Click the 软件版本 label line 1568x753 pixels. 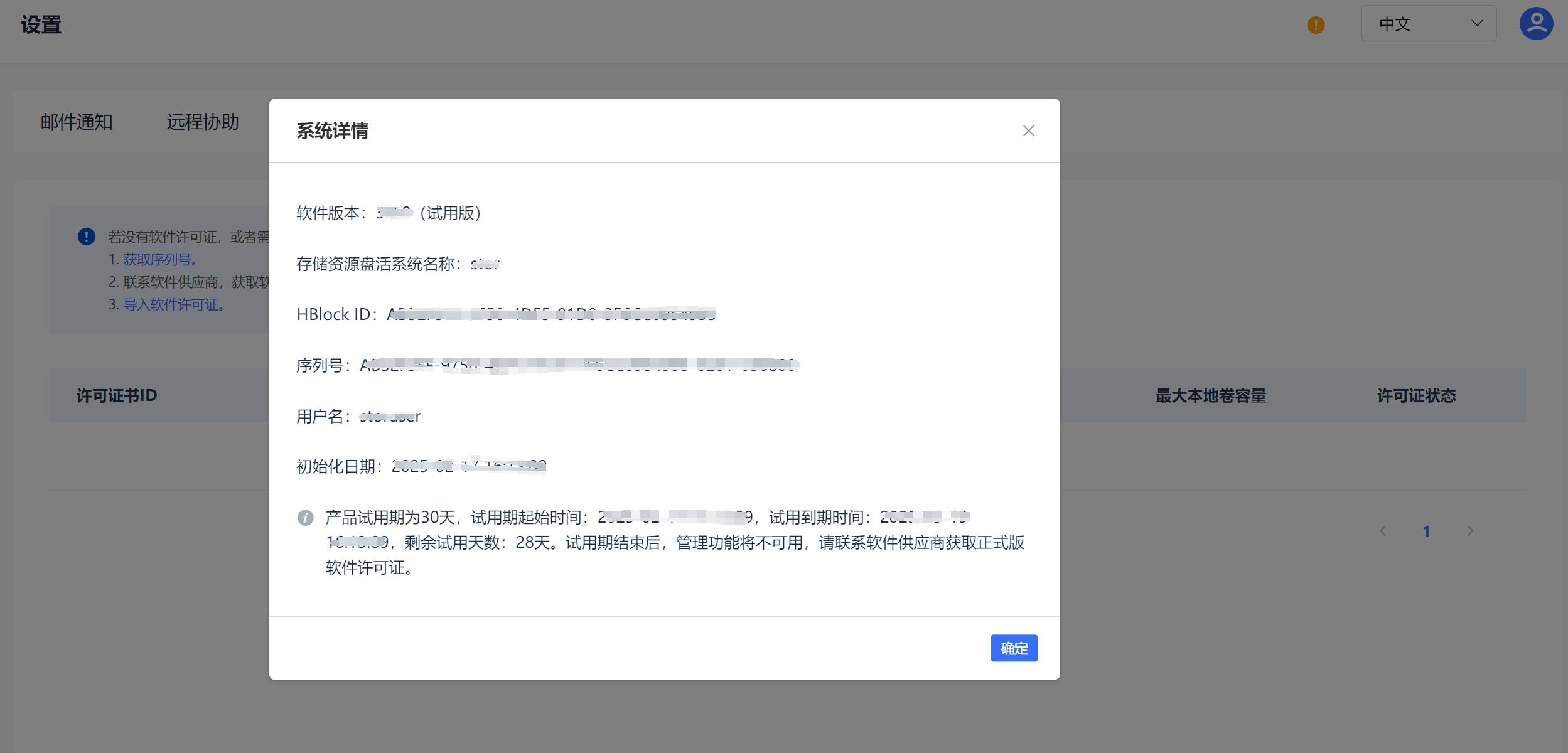pos(389,213)
